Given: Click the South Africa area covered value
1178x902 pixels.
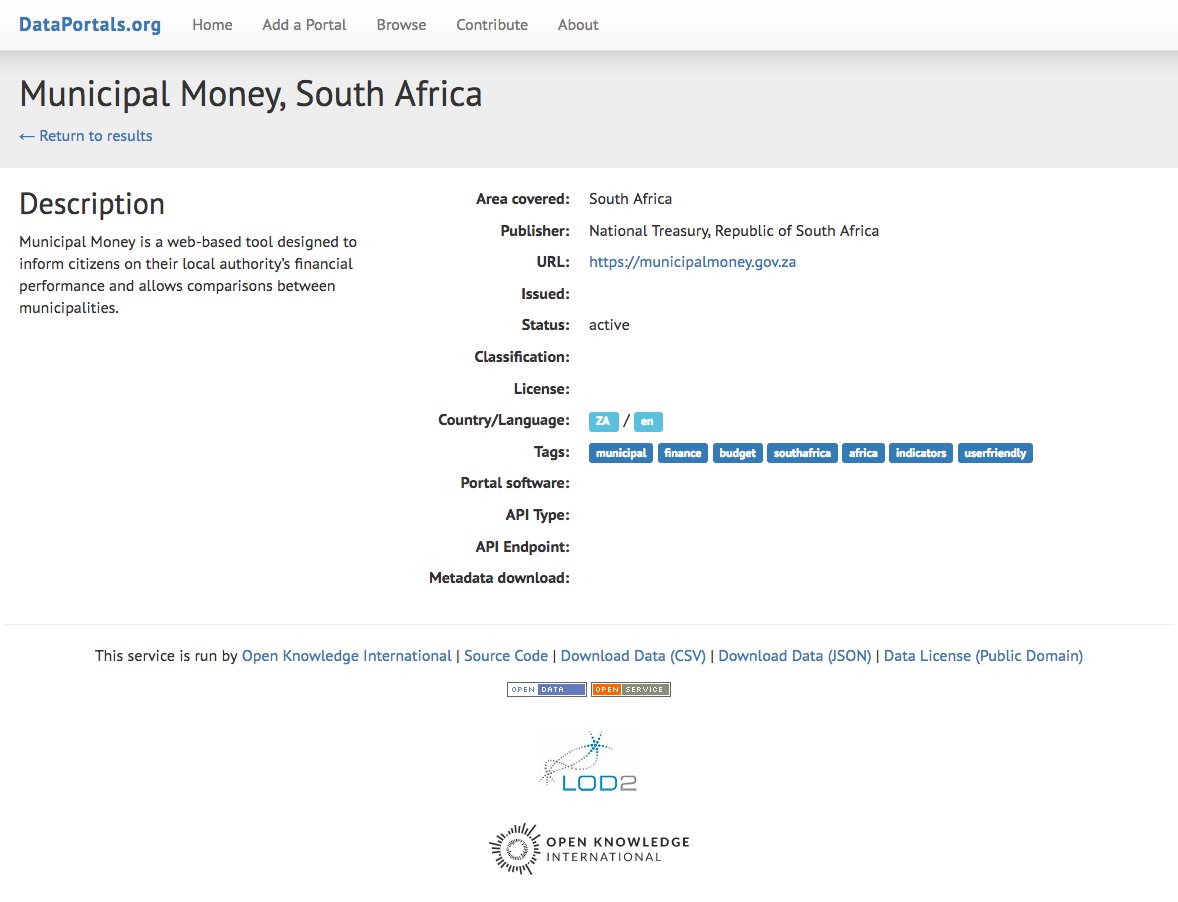Looking at the screenshot, I should (x=630, y=199).
